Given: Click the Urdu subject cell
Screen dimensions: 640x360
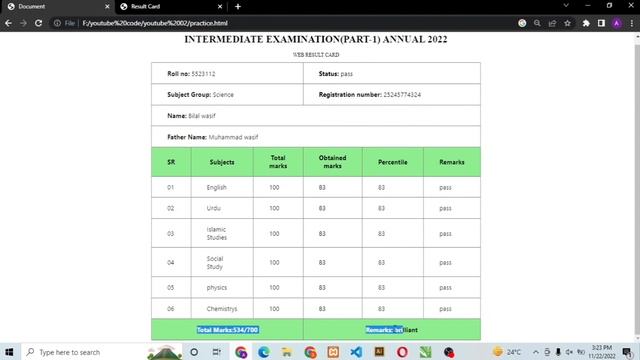Looking at the screenshot, I should (222, 208).
